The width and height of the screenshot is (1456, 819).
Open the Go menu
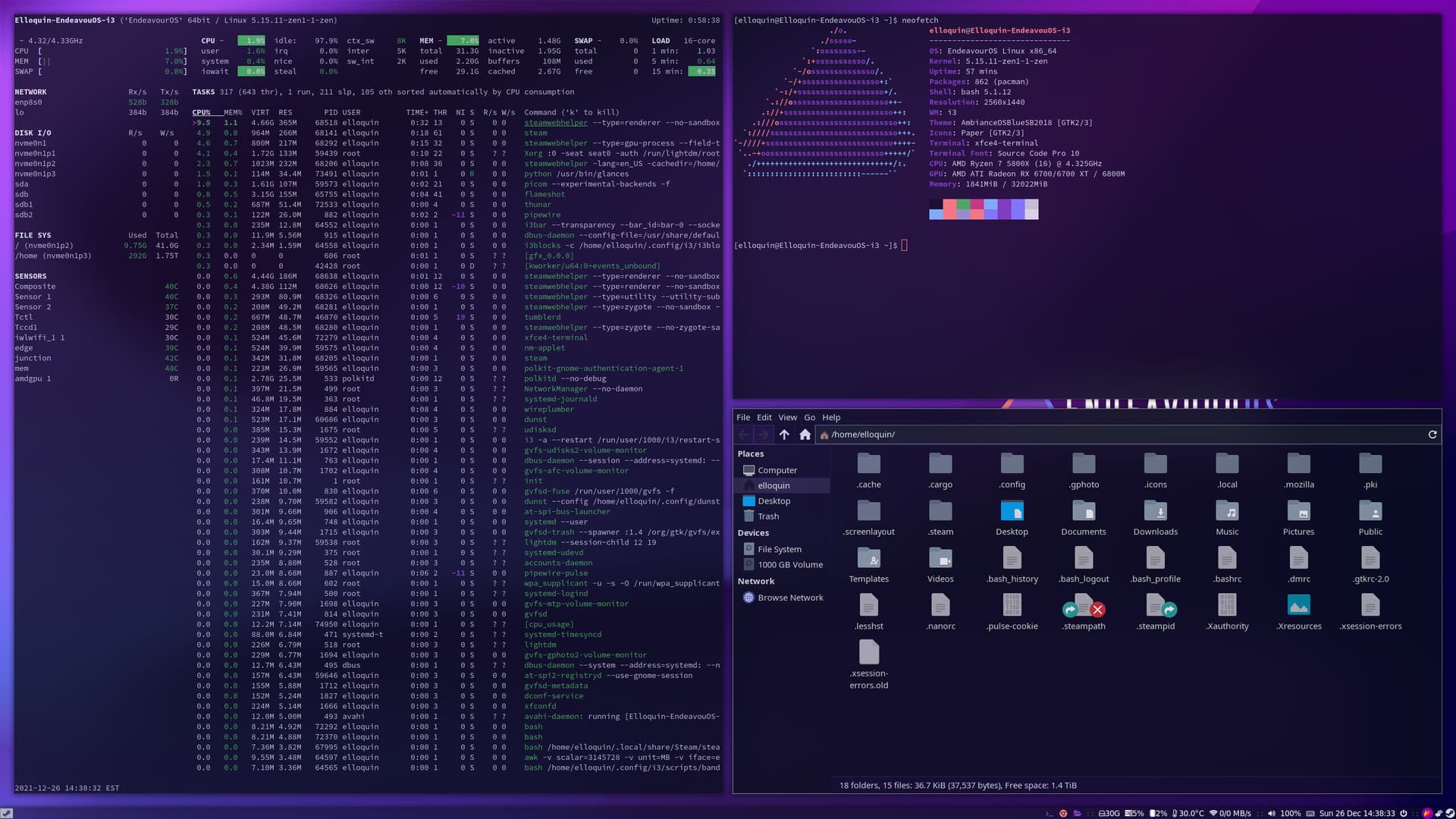[809, 417]
